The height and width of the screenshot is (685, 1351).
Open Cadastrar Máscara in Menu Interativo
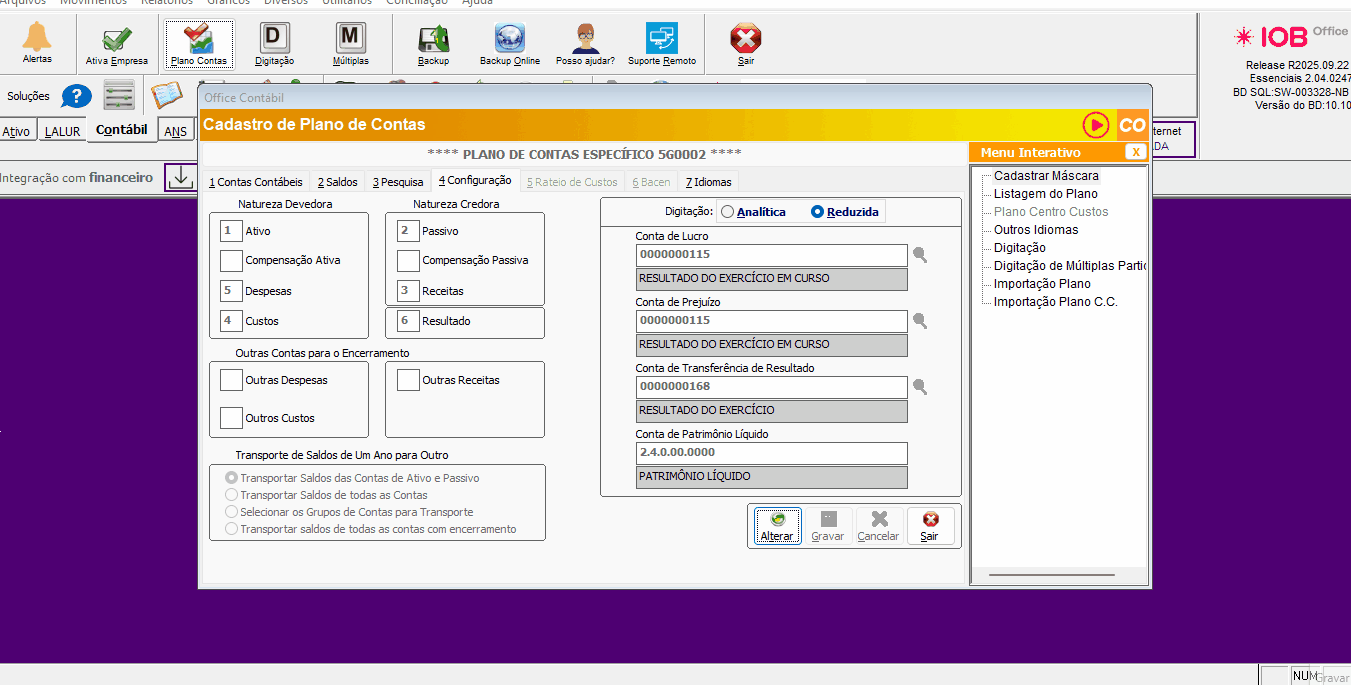[1045, 176]
